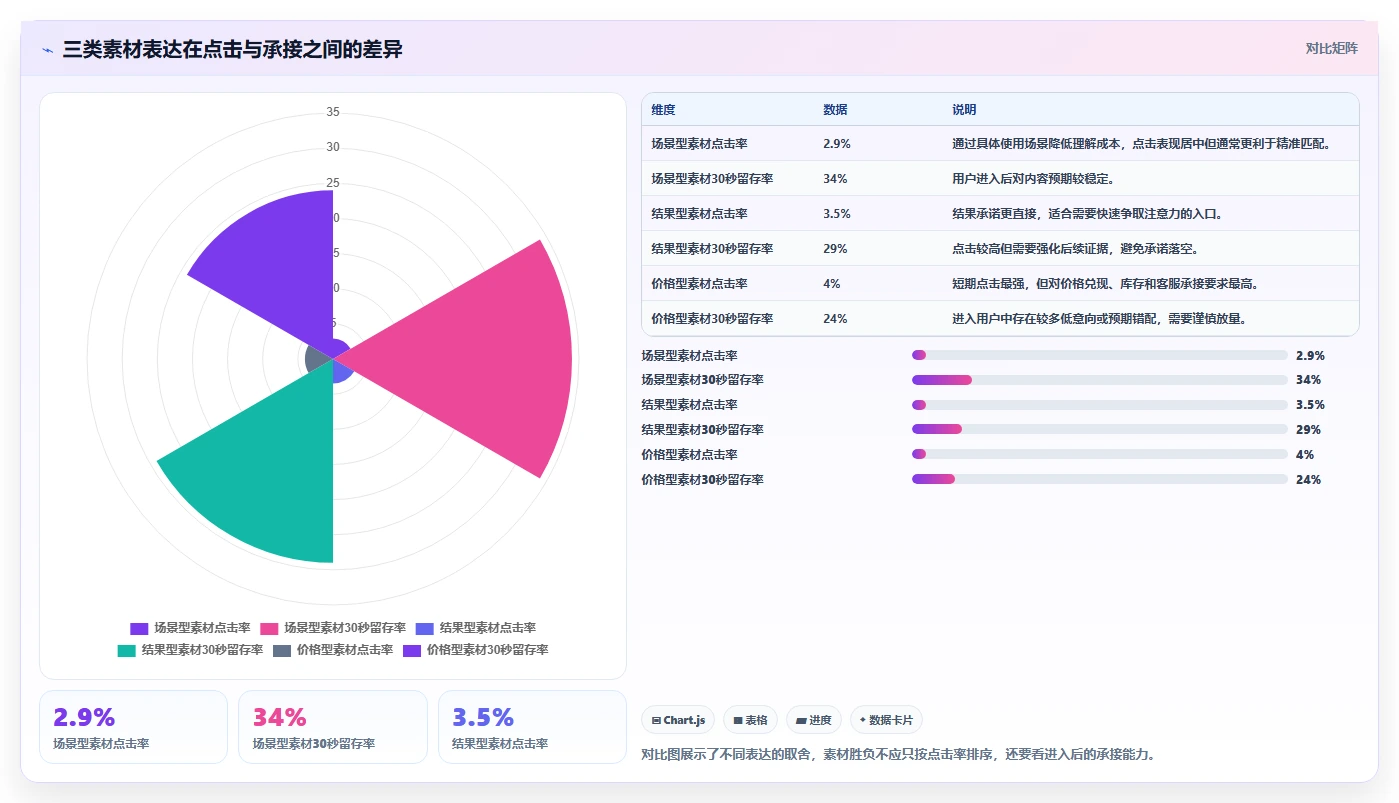Click description 用户进入后对内容预期较稳定。
The height and width of the screenshot is (803, 1399).
coord(1033,179)
